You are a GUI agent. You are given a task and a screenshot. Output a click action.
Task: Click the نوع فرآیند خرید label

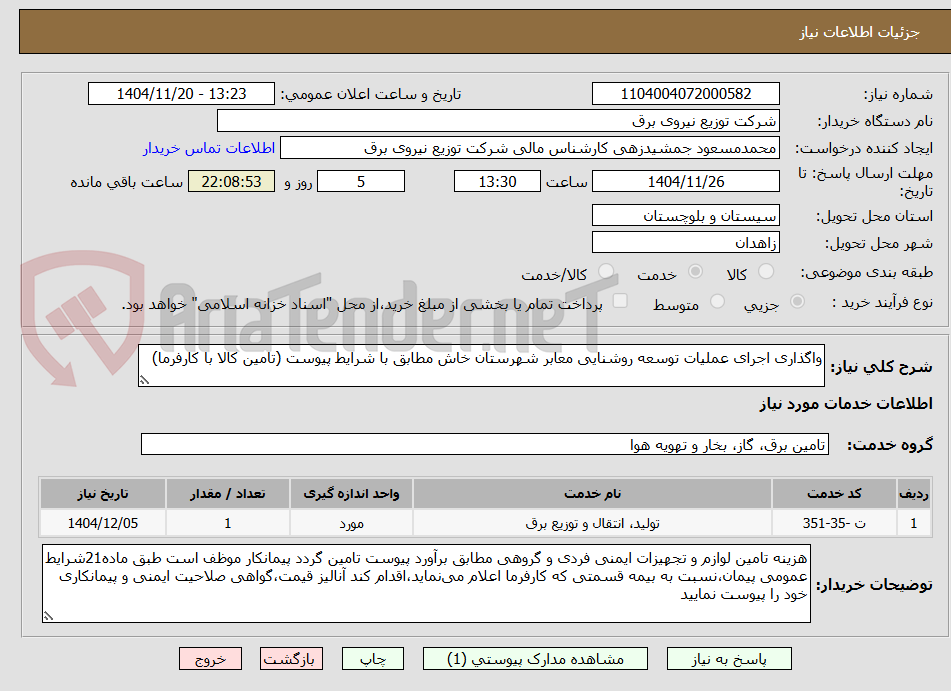tap(882, 302)
